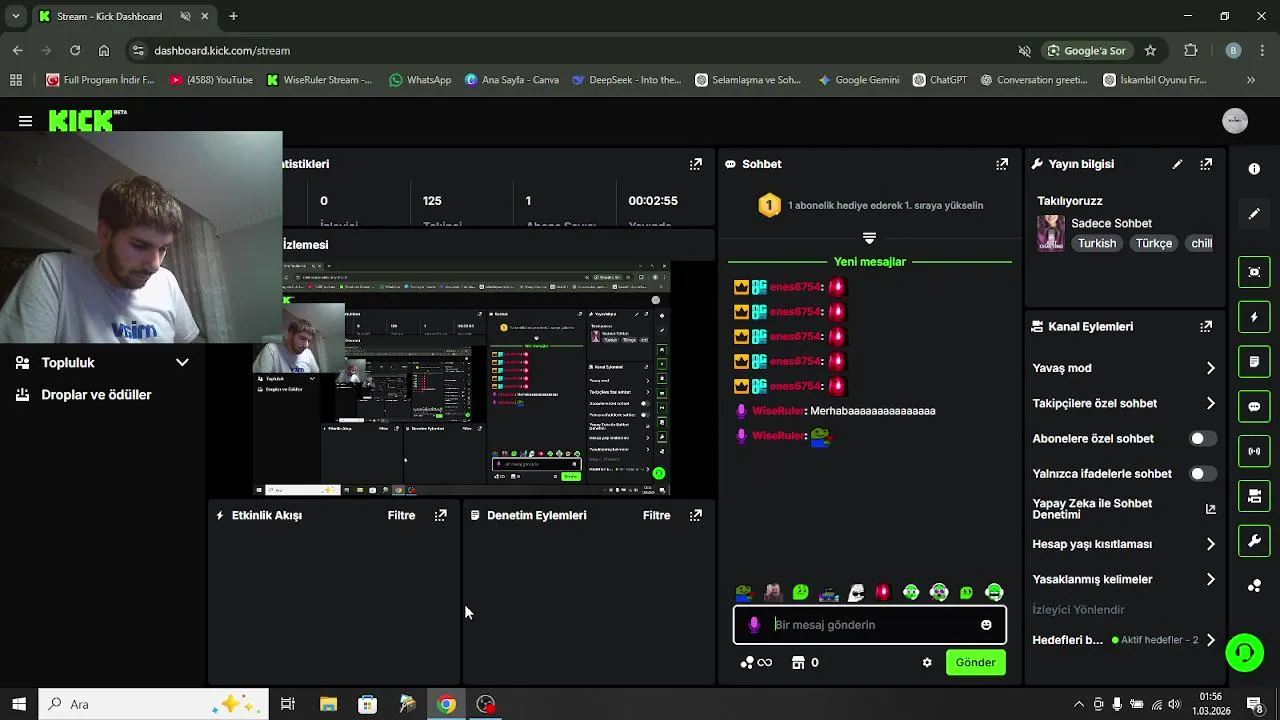
Task: Pop out the Denetim Eylemleri panel
Action: point(695,515)
